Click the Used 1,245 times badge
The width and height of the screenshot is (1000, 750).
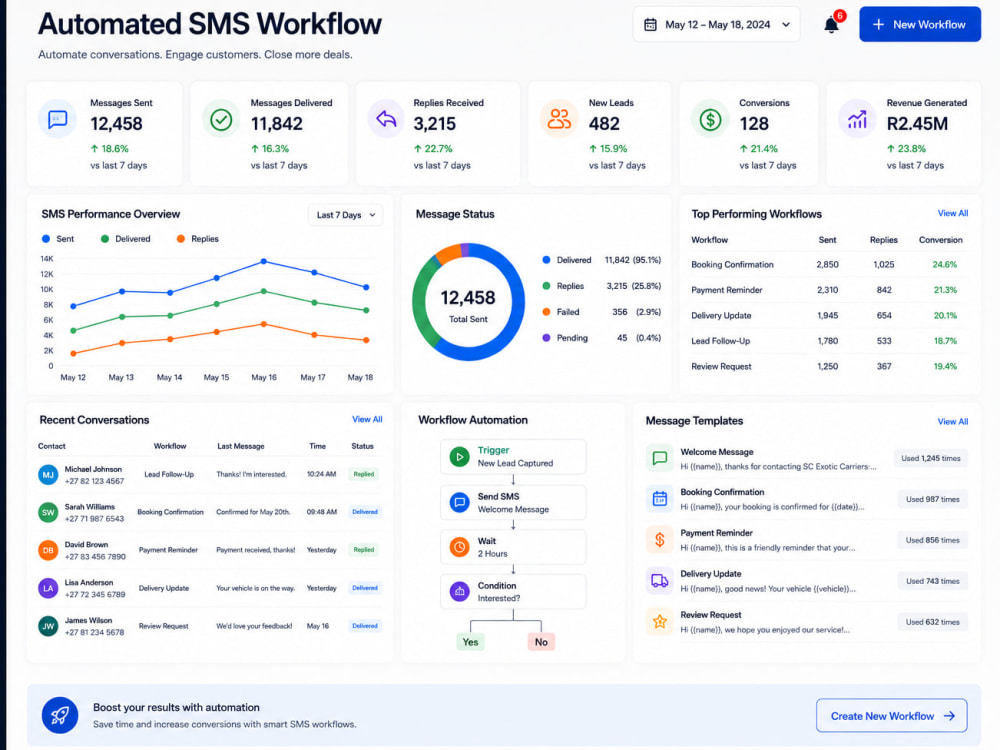point(930,459)
